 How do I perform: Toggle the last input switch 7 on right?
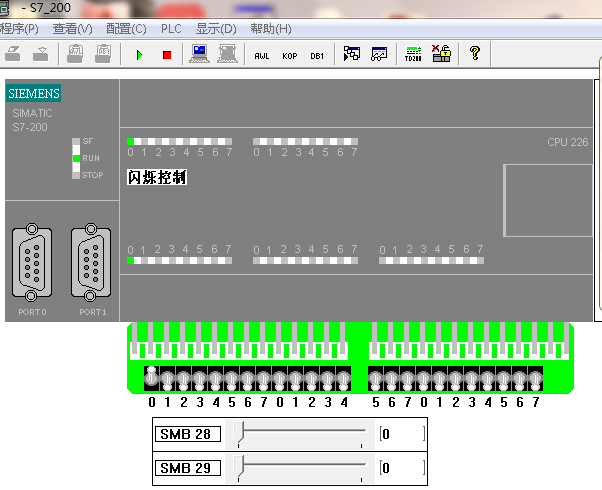pos(535,379)
